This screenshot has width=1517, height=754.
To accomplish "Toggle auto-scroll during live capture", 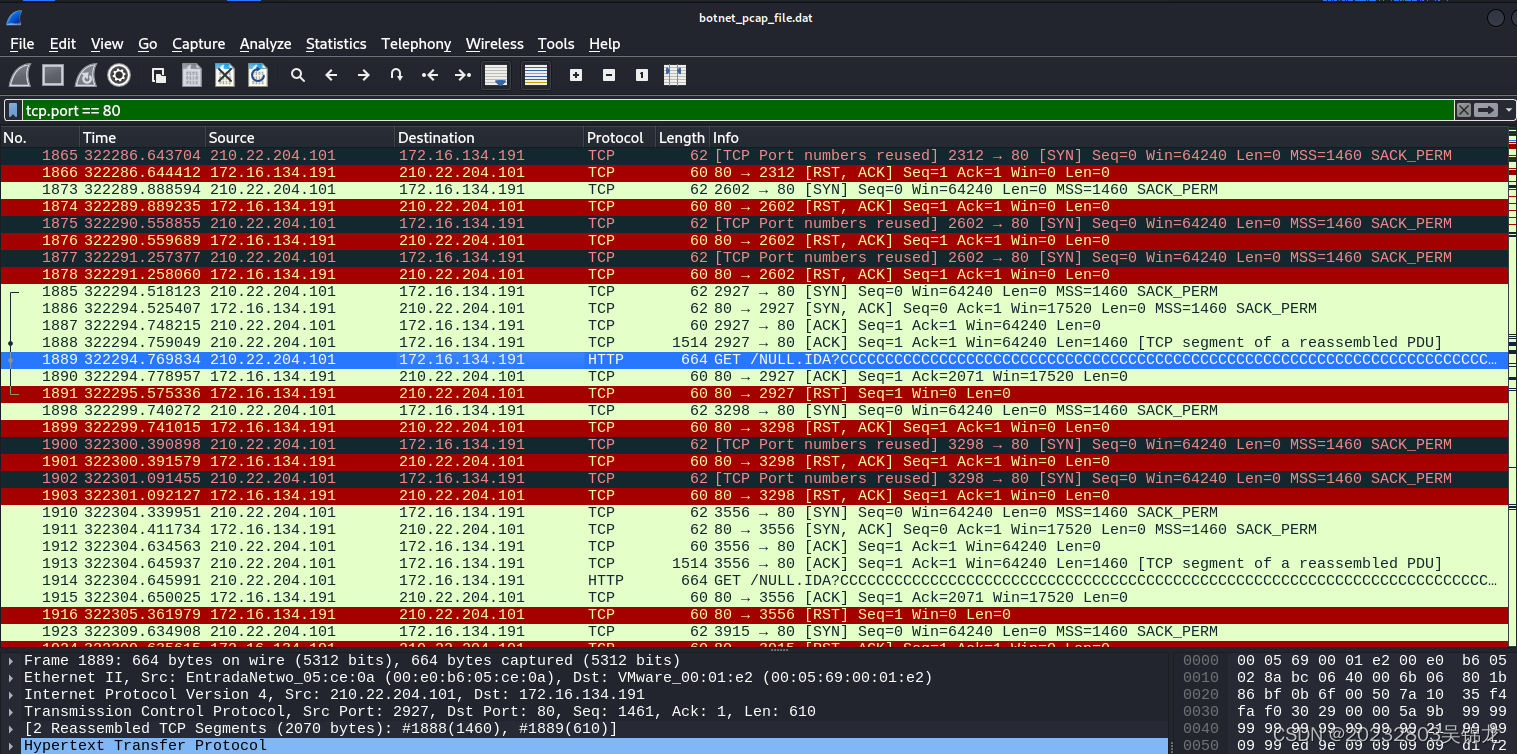I will pos(495,75).
